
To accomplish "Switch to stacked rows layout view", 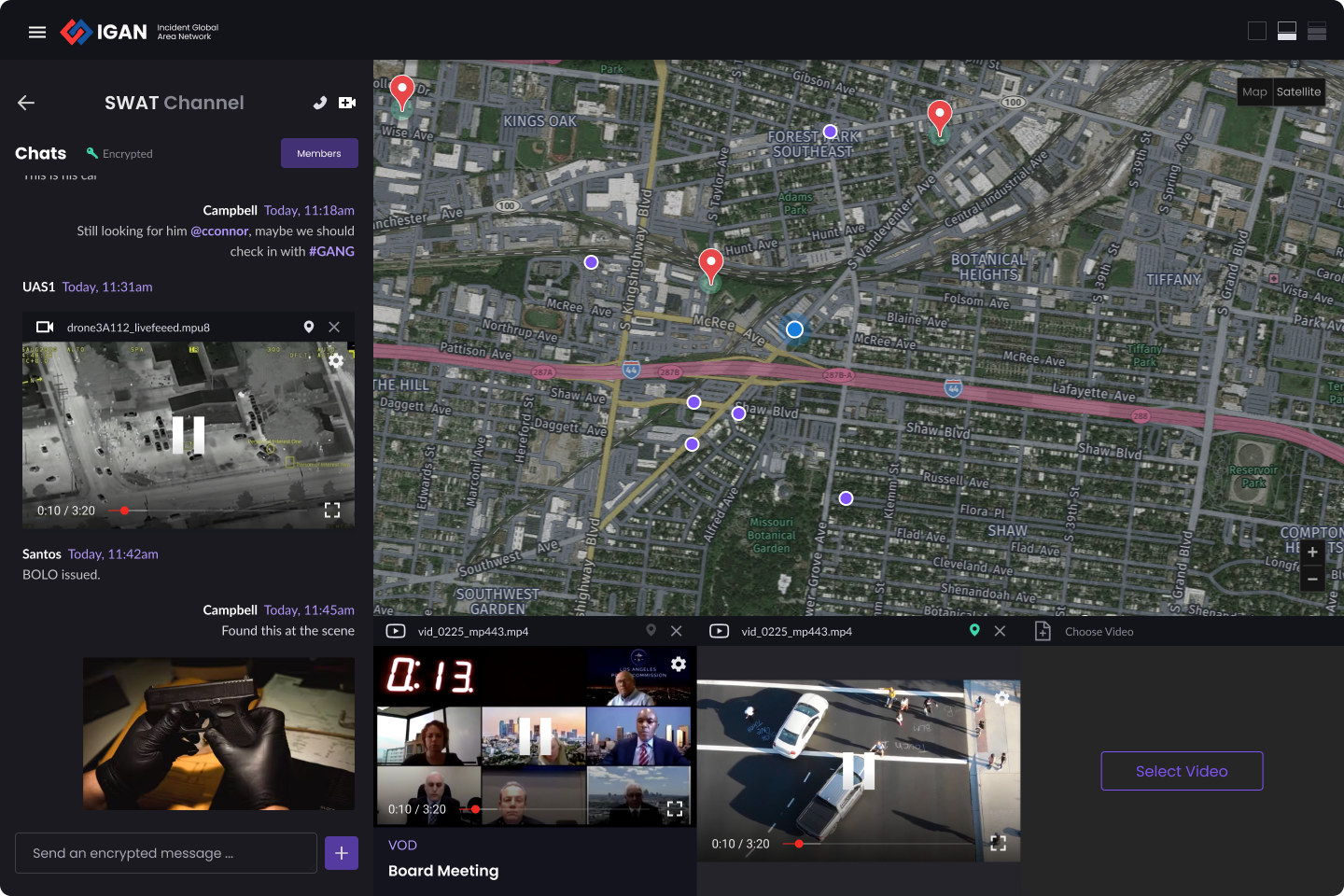I will [x=1317, y=32].
